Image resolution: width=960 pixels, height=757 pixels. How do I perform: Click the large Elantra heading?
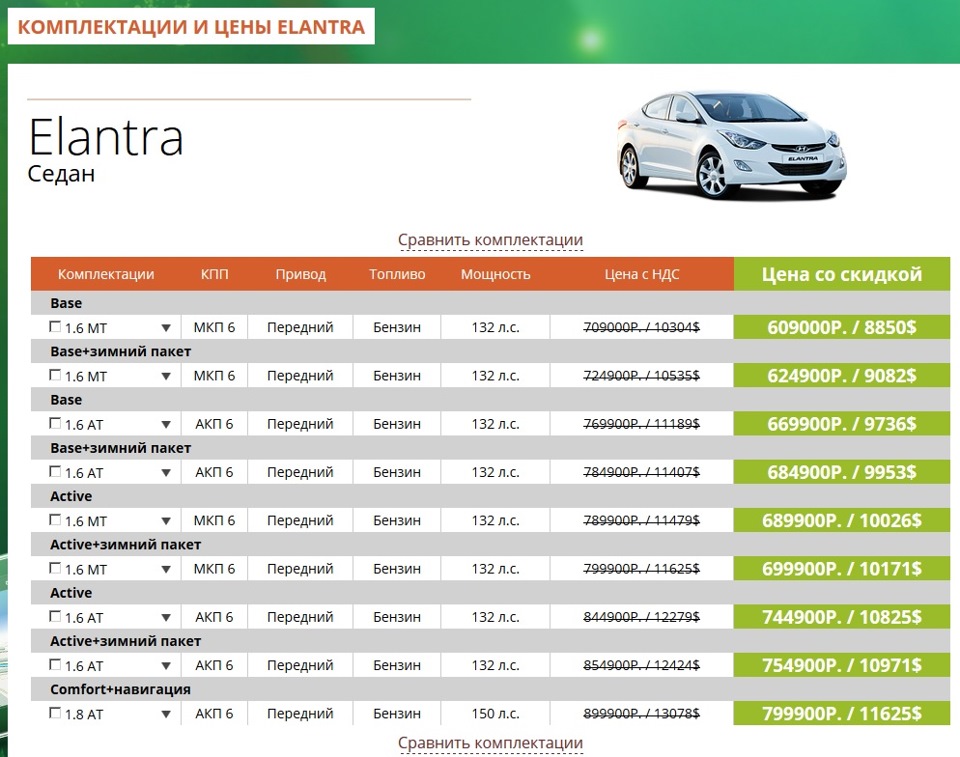(106, 137)
